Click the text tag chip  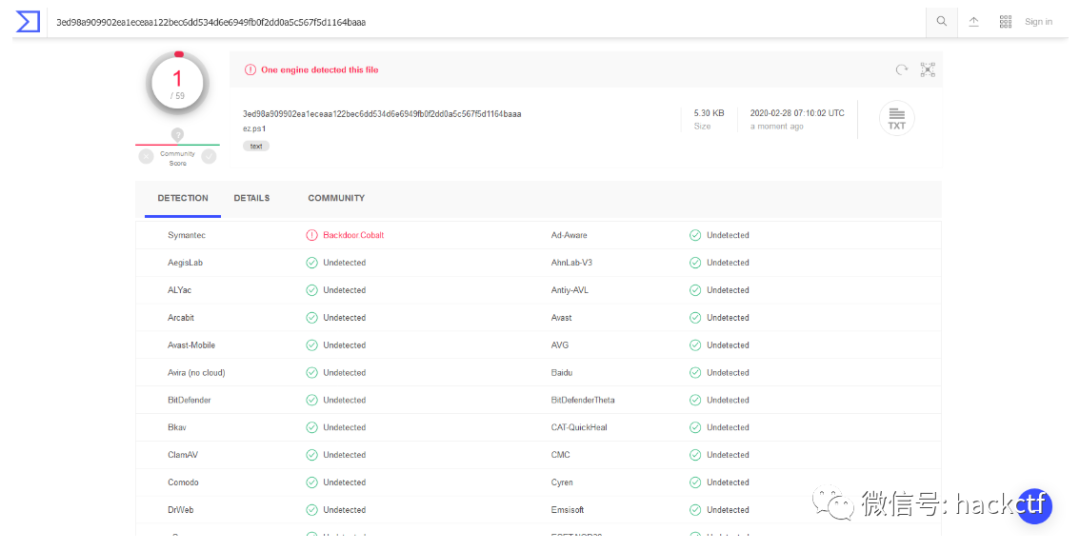(256, 146)
